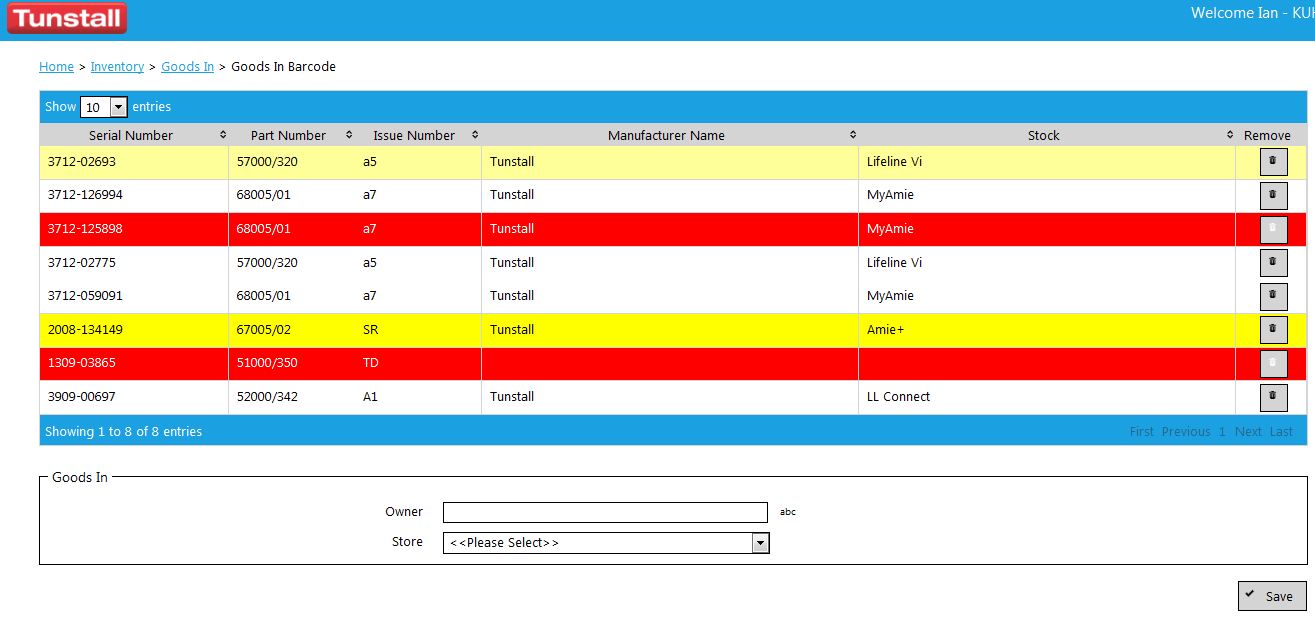Remove the 3712-126994 MyAmie entry
Viewport: 1315px width, 621px height.
pos(1272,195)
